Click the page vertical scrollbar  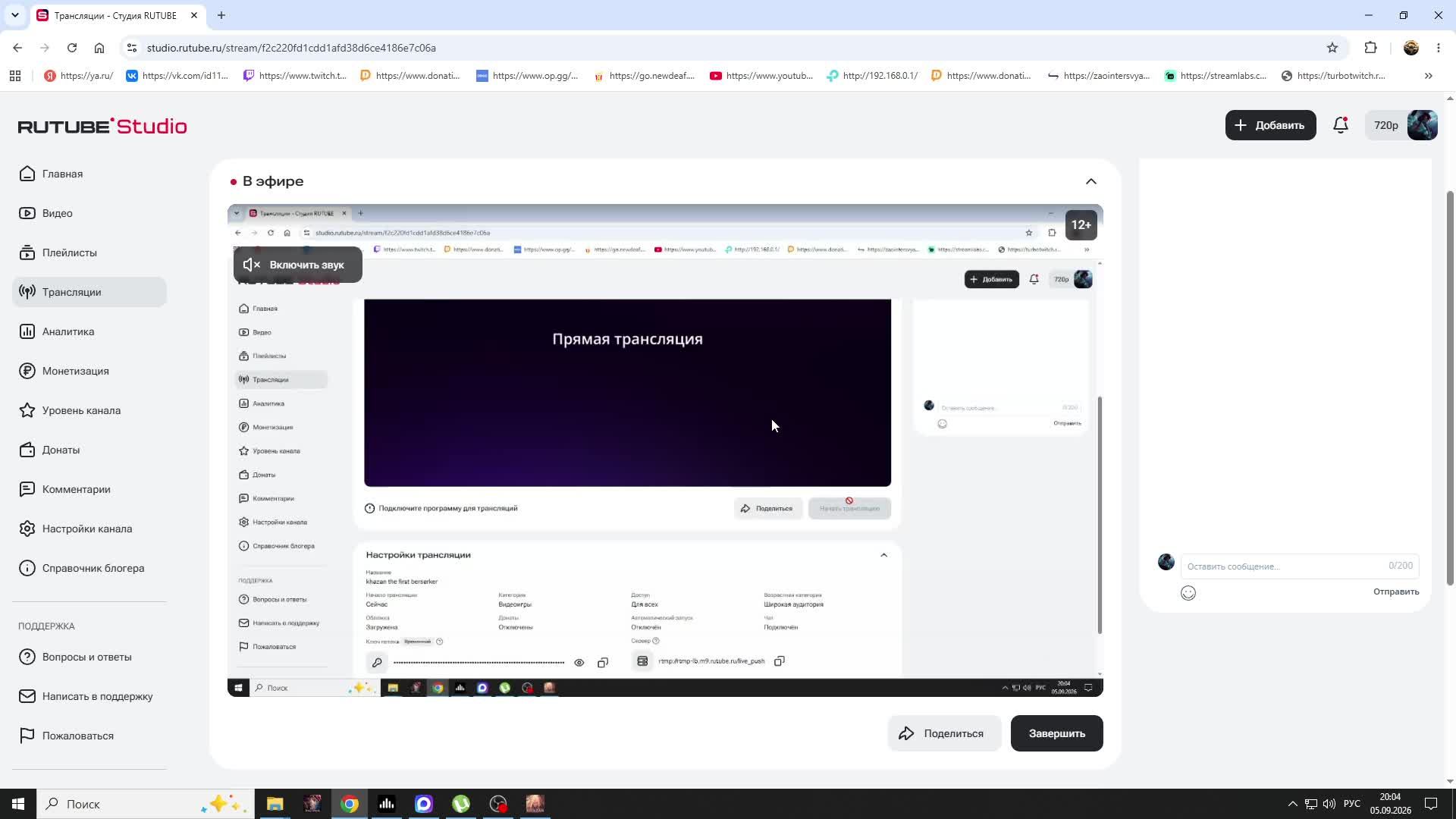pyautogui.click(x=1450, y=387)
